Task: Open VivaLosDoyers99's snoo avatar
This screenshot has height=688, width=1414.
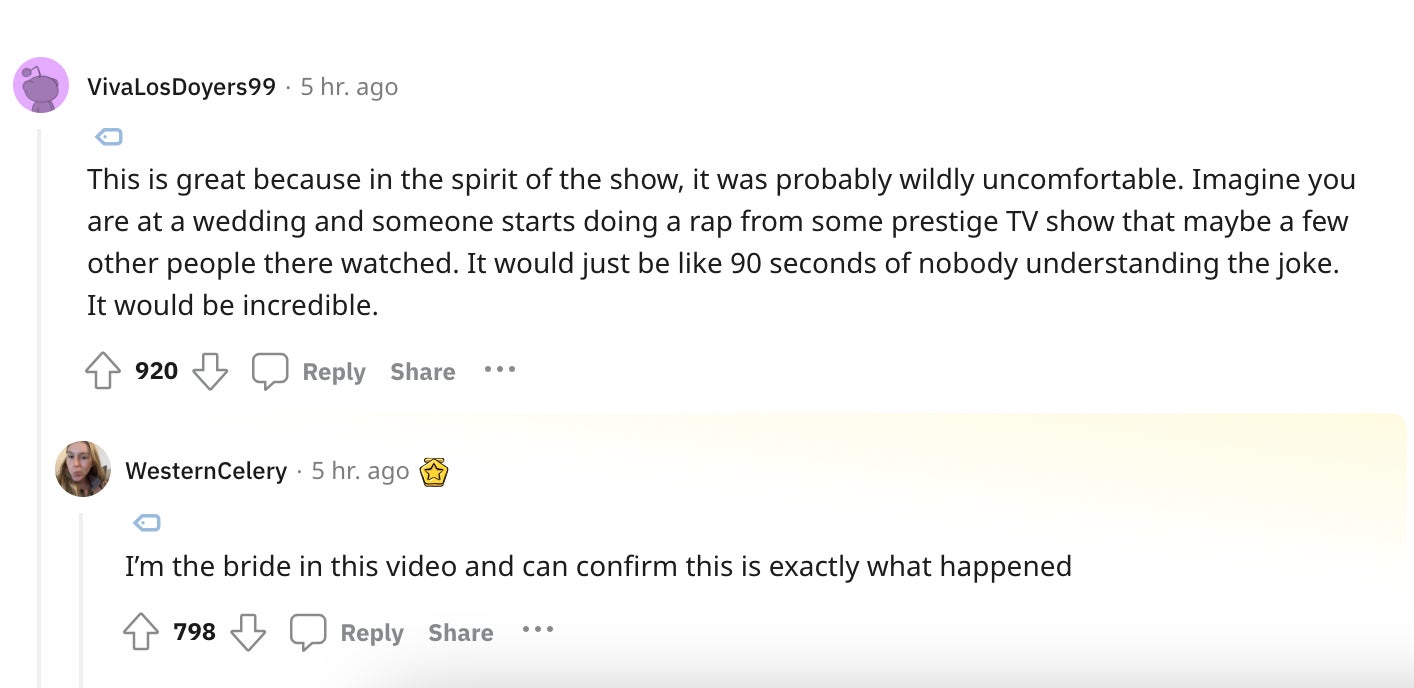Action: (x=41, y=86)
